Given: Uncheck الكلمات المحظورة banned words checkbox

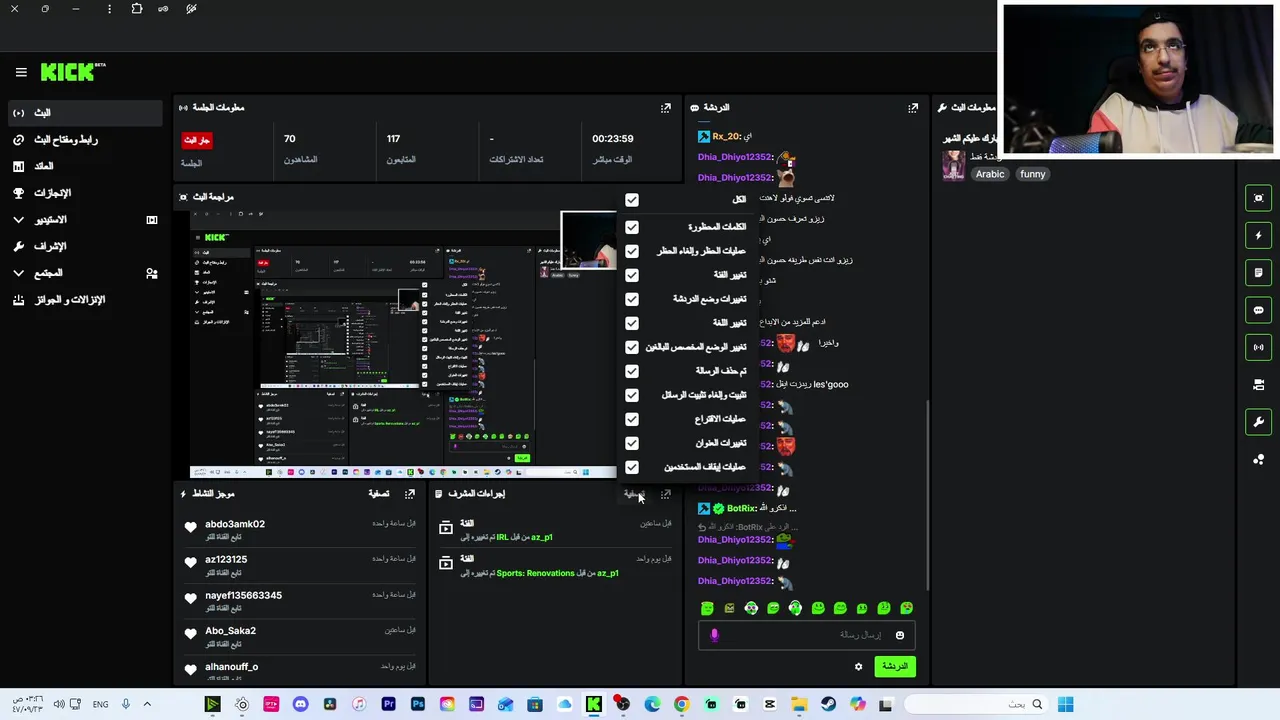Looking at the screenshot, I should pos(632,227).
